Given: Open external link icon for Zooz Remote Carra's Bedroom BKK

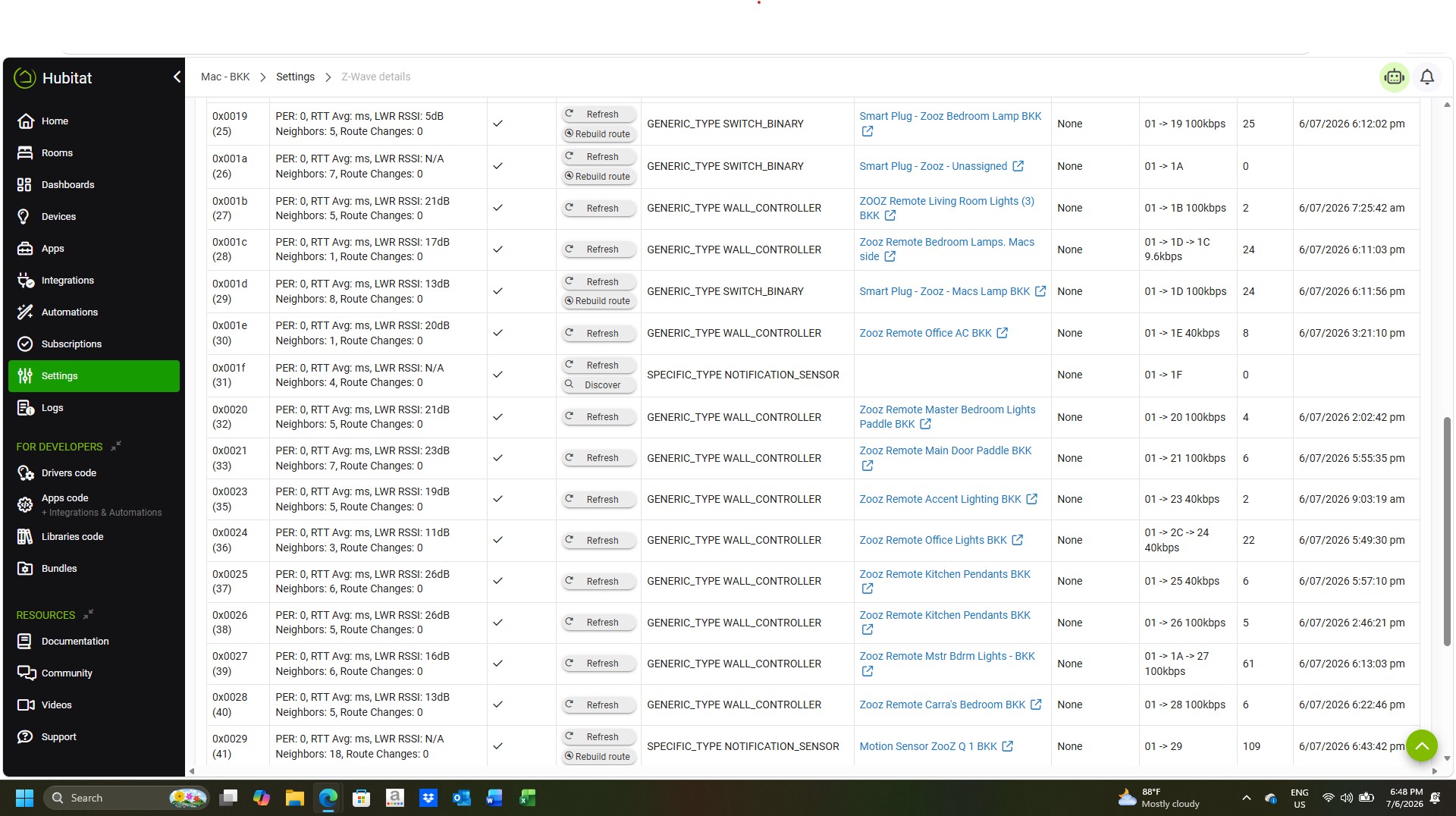Looking at the screenshot, I should [1036, 705].
